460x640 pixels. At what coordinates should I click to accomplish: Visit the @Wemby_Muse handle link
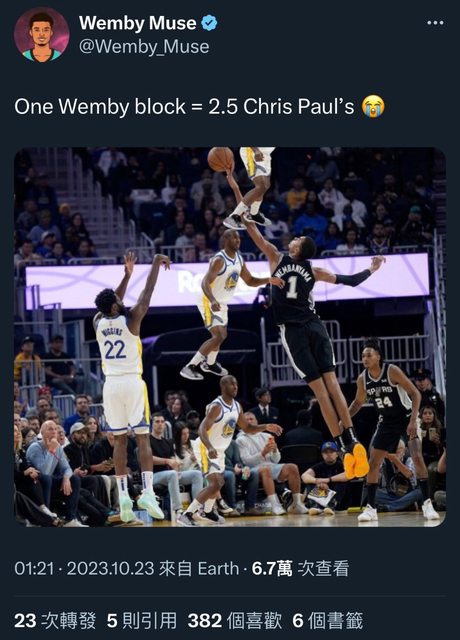click(144, 47)
